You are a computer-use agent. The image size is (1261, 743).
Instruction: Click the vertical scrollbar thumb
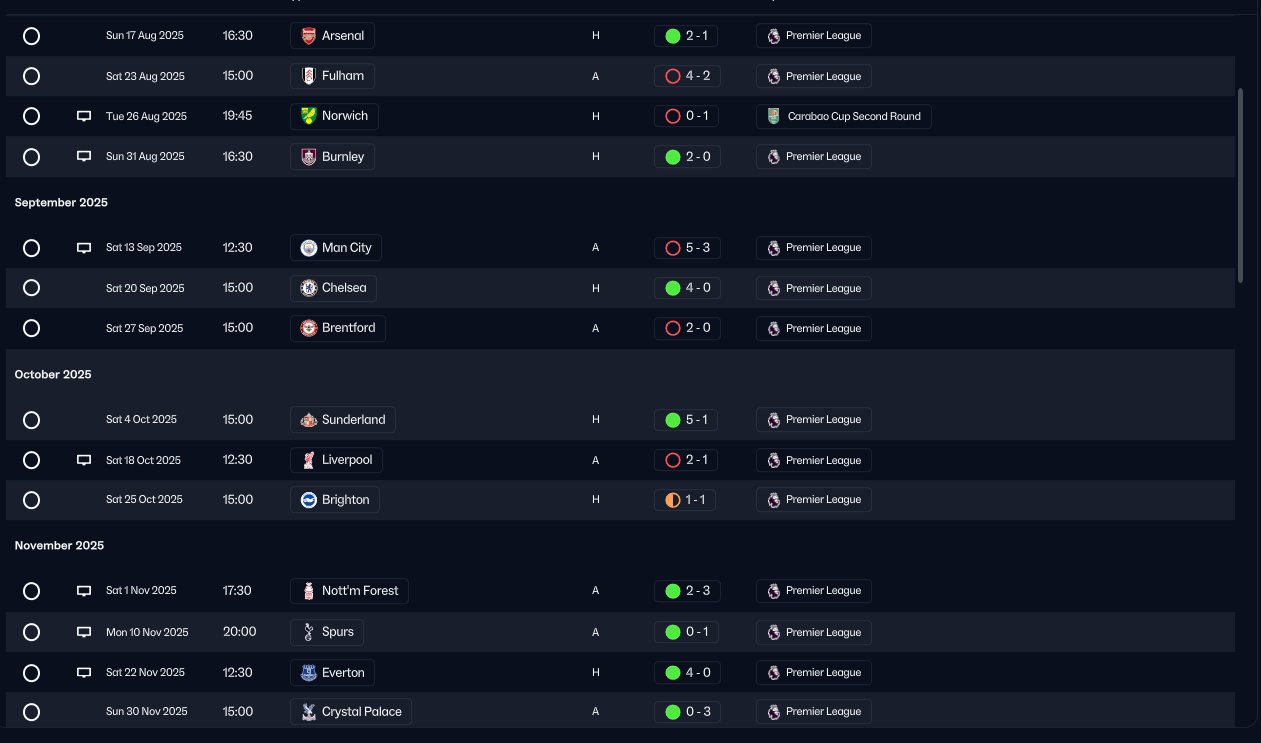pyautogui.click(x=1241, y=185)
